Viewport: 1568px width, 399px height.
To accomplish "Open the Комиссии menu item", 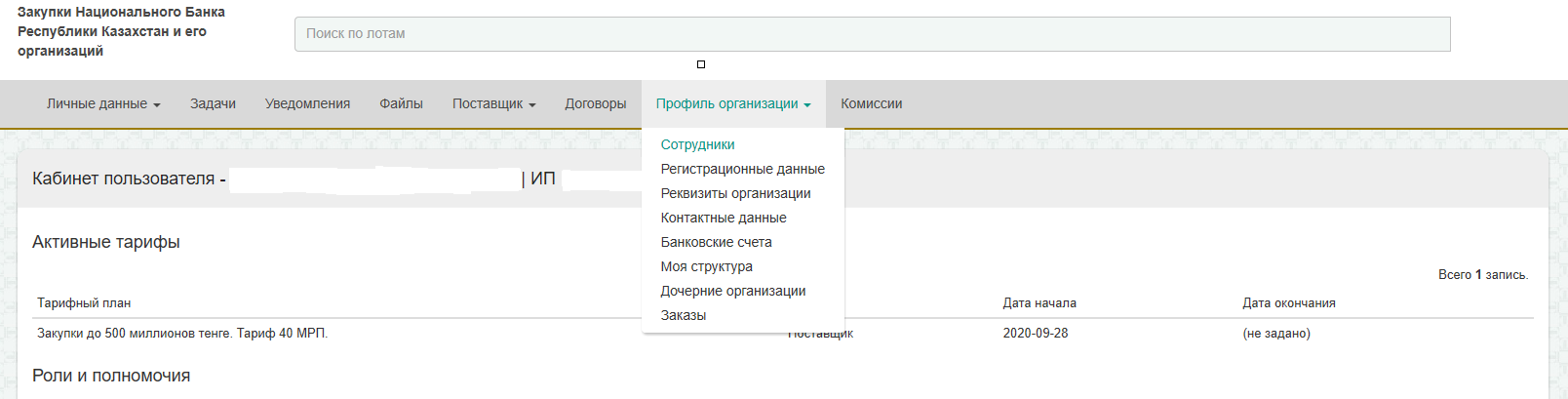I will 871,104.
